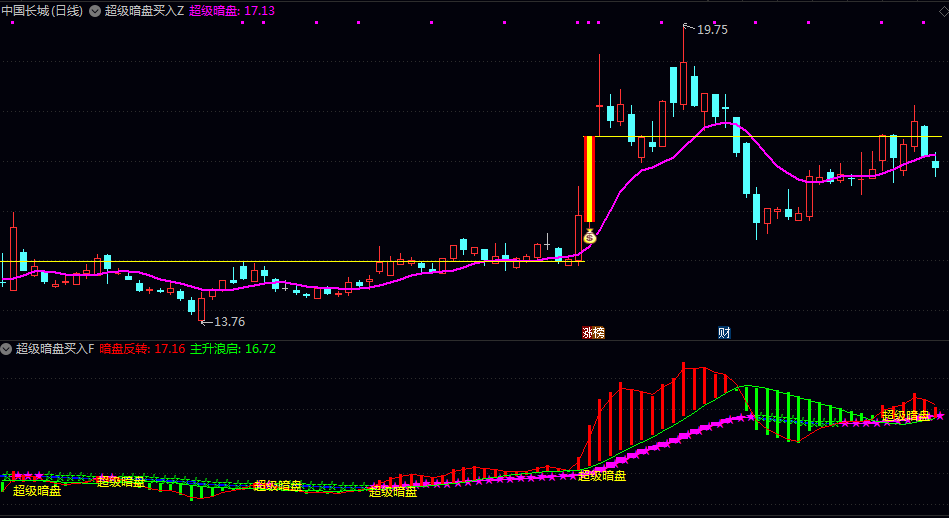Click the 超级暗盘: 17.13 value label

tap(232, 11)
